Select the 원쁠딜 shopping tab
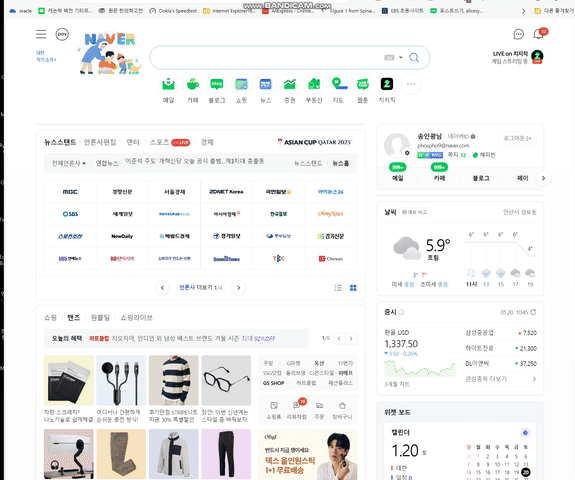This screenshot has width=575, height=480. pyautogui.click(x=100, y=318)
